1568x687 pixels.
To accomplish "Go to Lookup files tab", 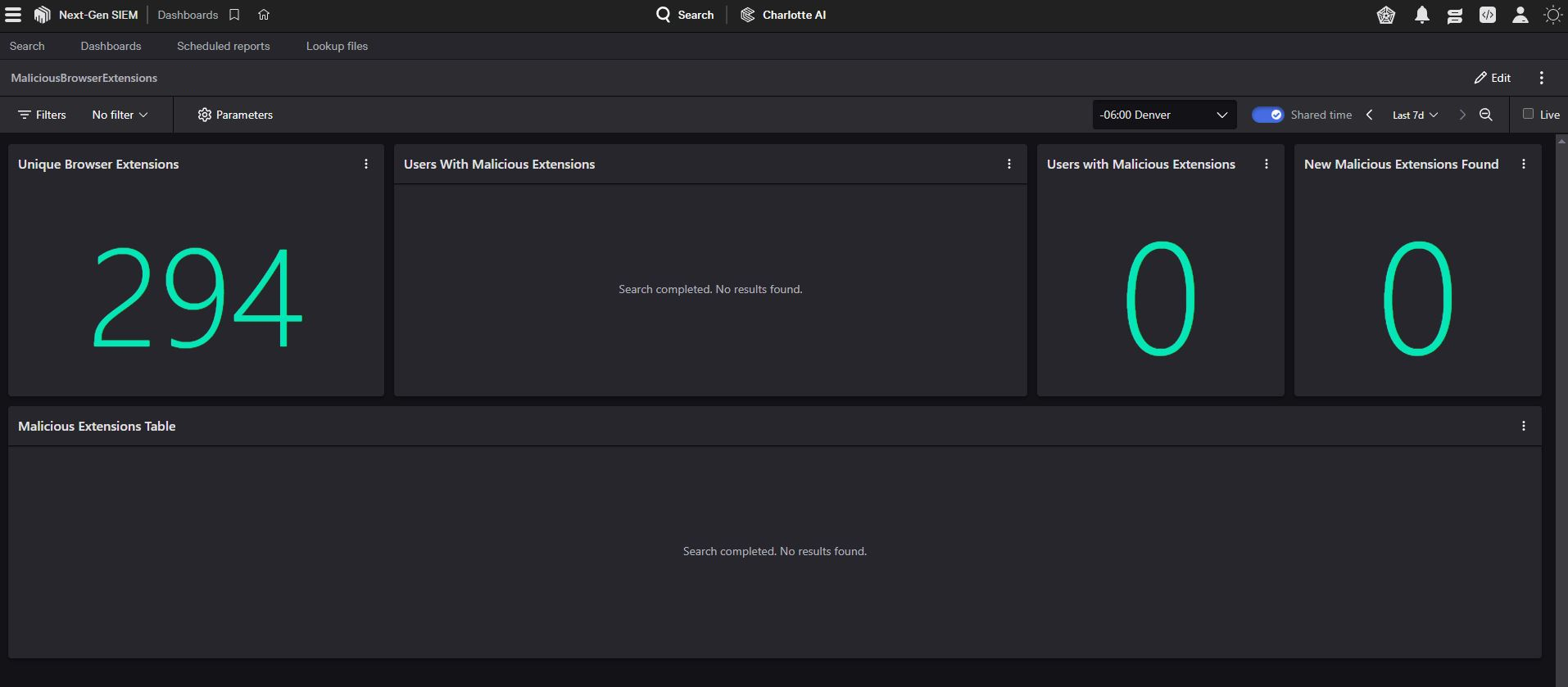I will point(337,46).
